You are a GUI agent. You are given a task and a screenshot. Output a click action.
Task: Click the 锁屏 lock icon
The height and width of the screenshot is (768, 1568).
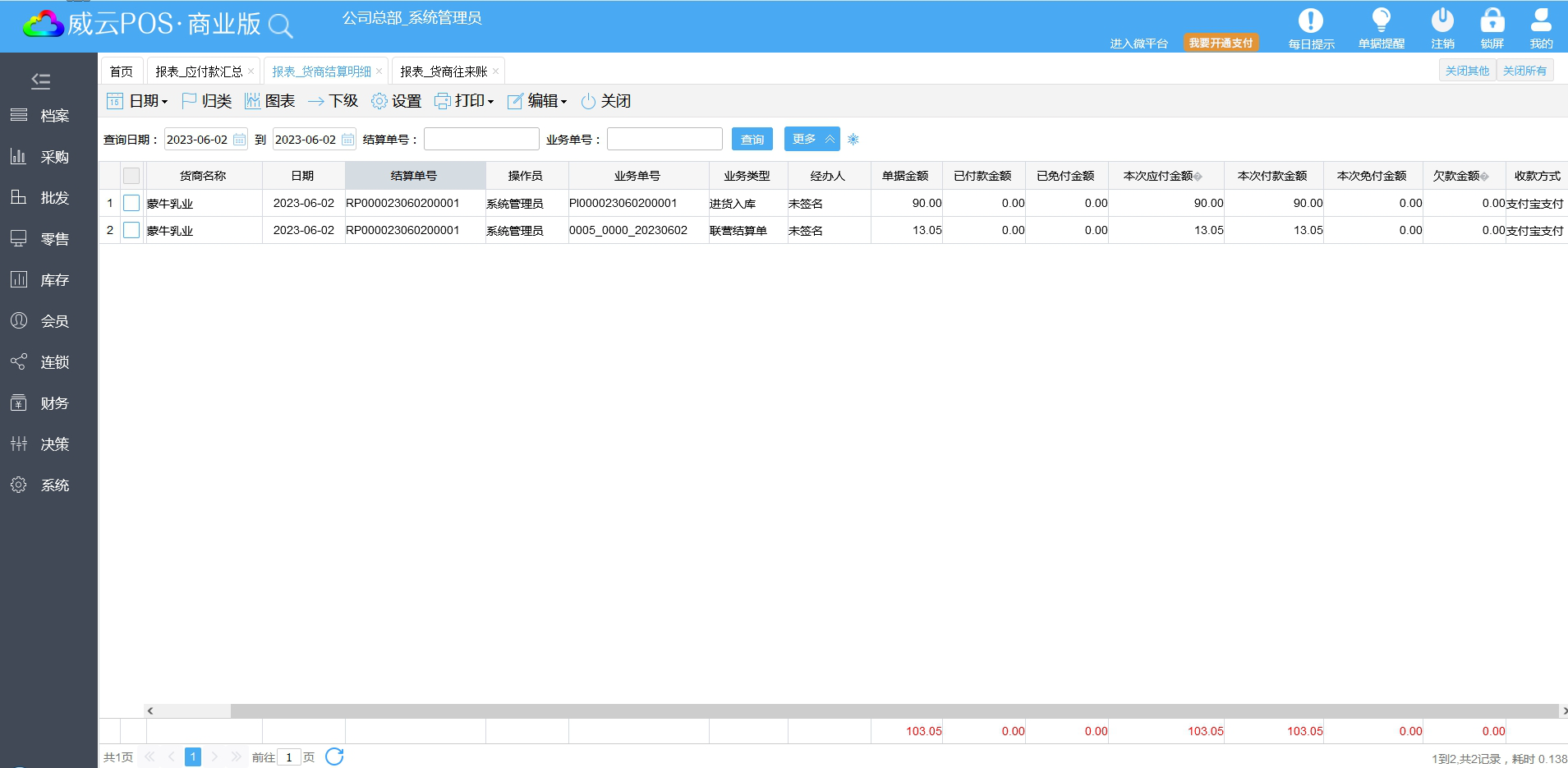1492,20
